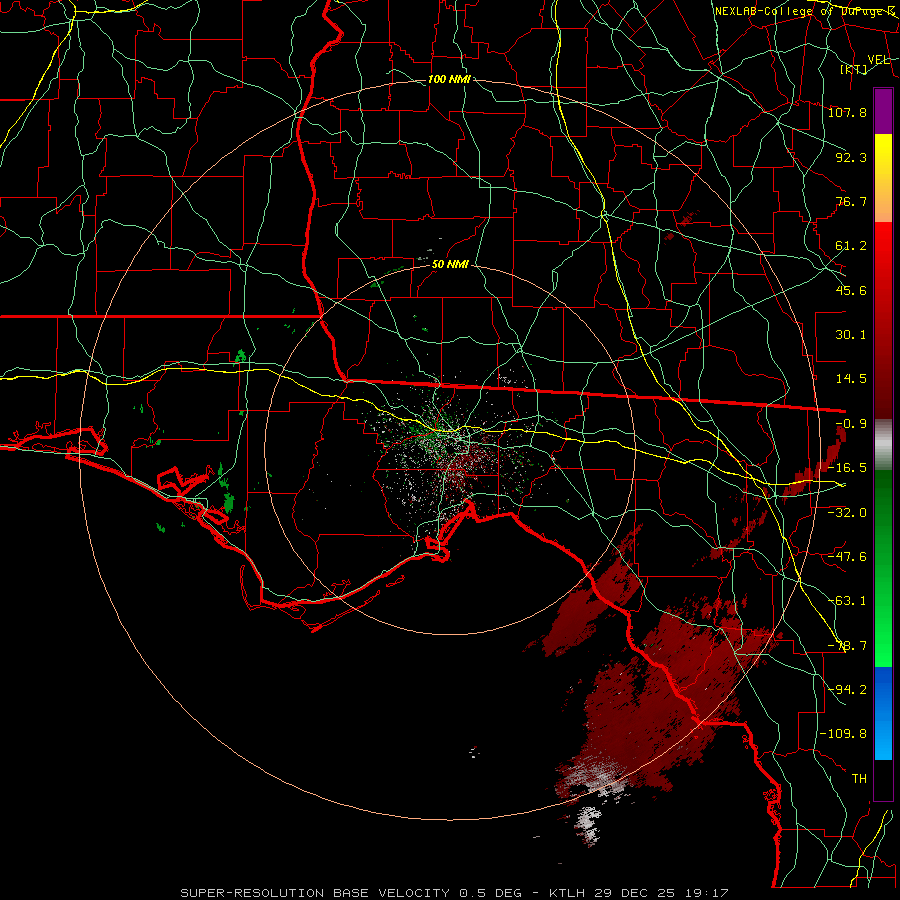Click the "100 NMI" range ring label

coord(449,79)
